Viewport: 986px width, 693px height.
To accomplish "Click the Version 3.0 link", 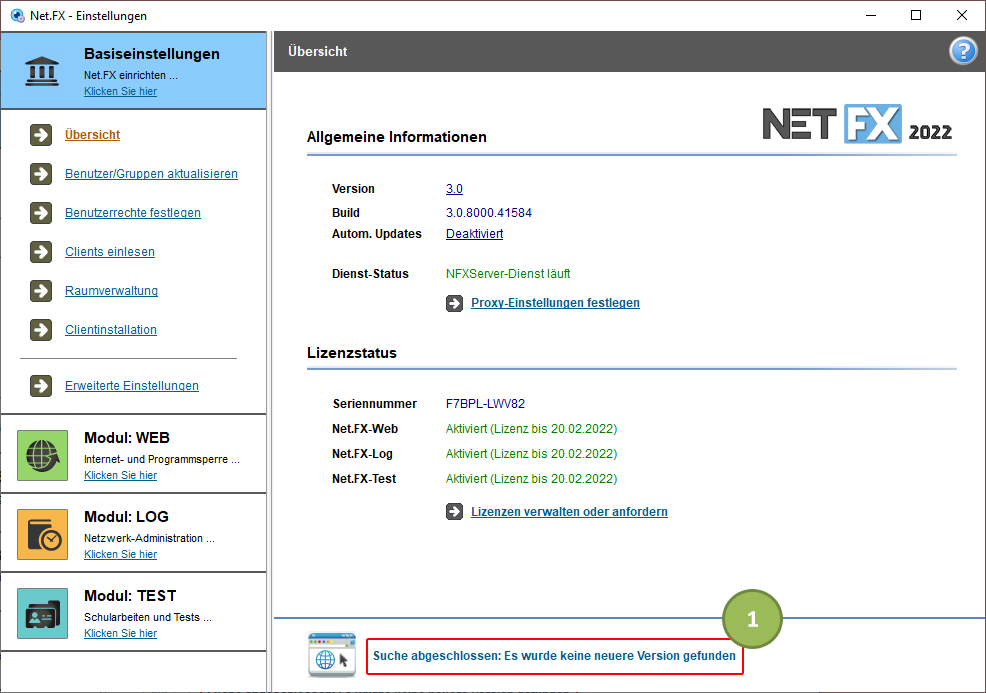I will pos(454,189).
